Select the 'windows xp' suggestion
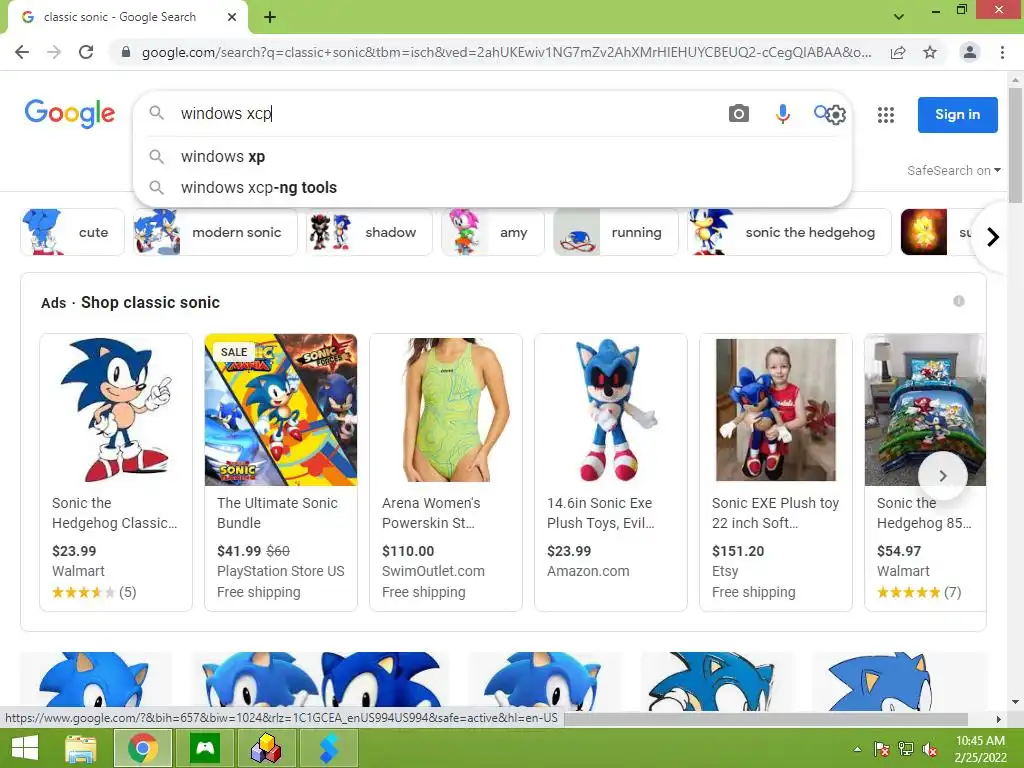Viewport: 1024px width, 768px height. pos(492,157)
